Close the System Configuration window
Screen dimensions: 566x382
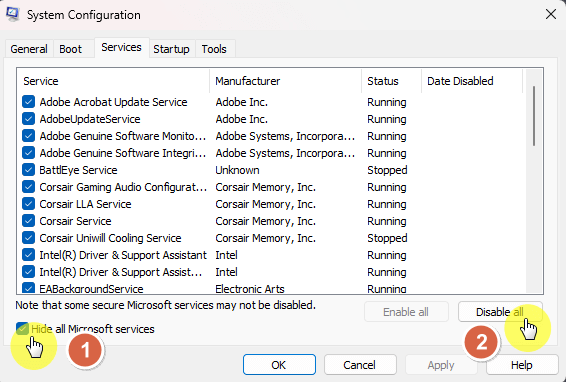[551, 14]
